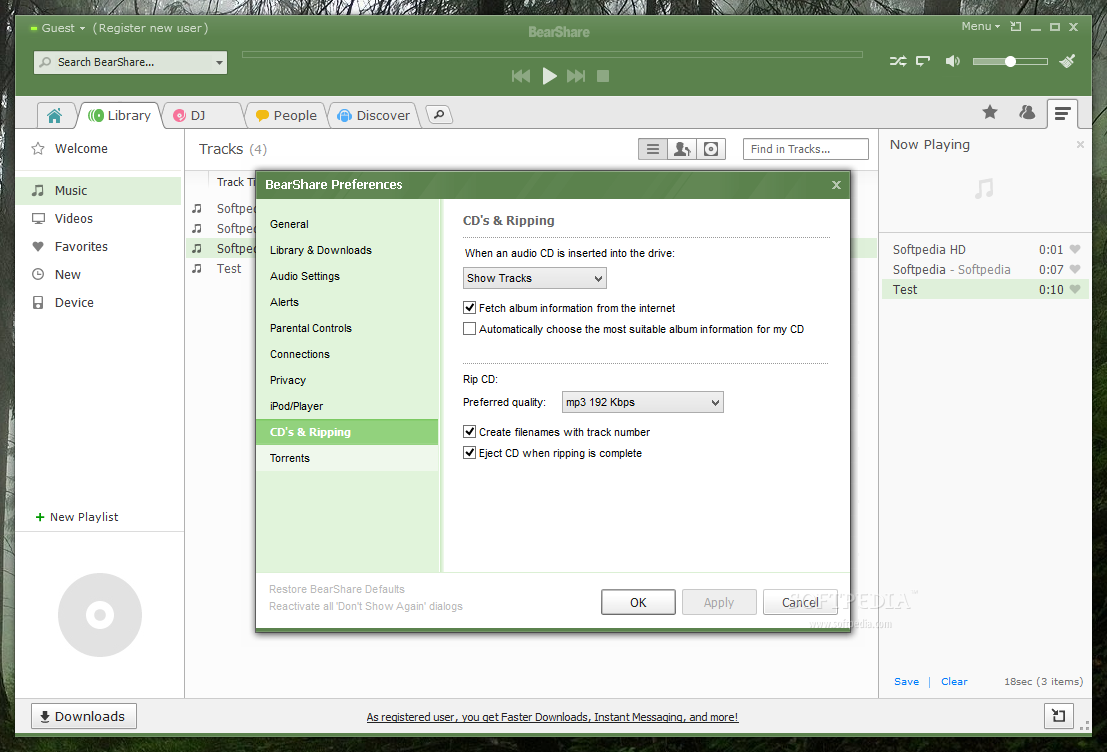Enable automatically choose suitable album information

469,329
